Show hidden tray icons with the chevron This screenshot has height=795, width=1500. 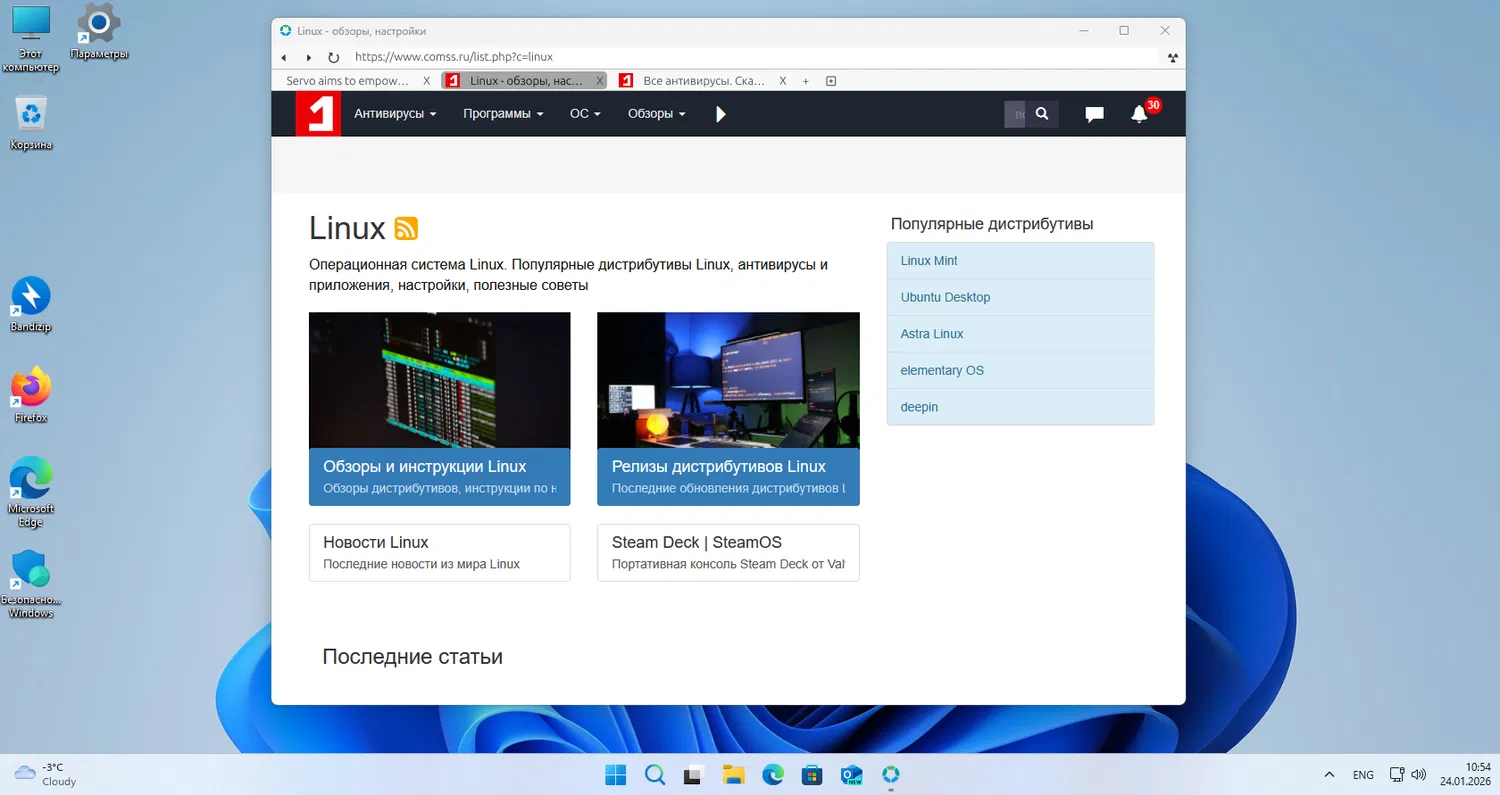coord(1329,775)
